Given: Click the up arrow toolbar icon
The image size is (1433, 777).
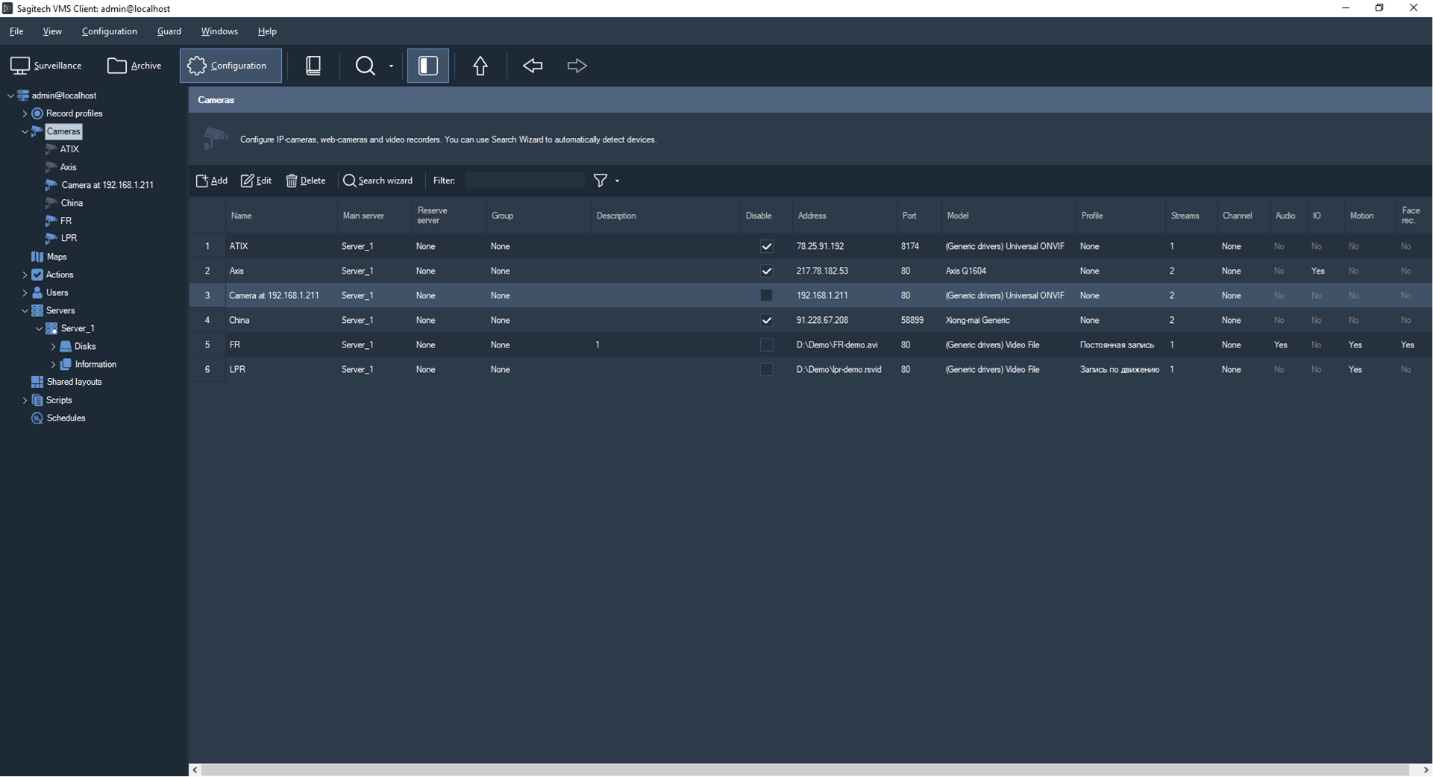Looking at the screenshot, I should pyautogui.click(x=480, y=66).
